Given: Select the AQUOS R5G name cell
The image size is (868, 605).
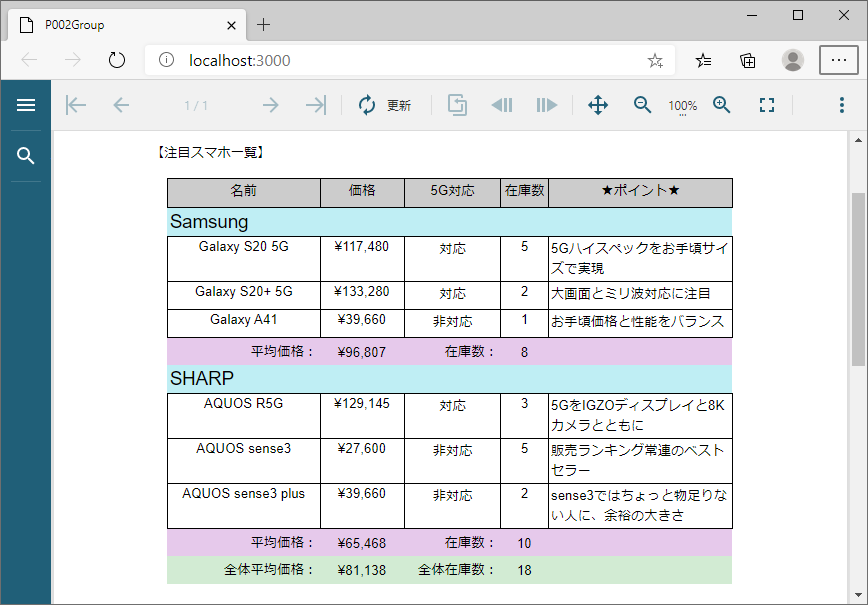Looking at the screenshot, I should point(244,416).
